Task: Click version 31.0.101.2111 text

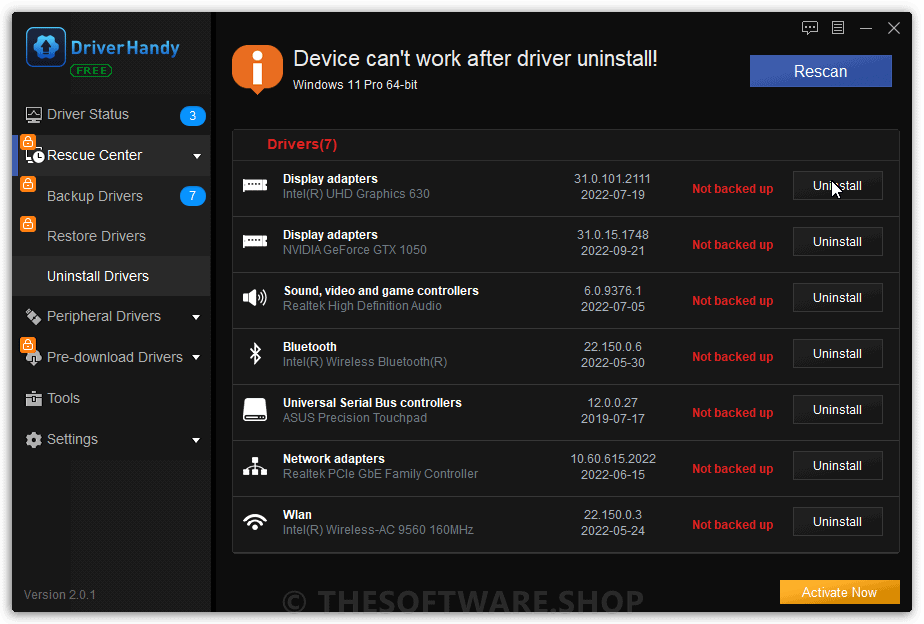Action: (x=612, y=179)
